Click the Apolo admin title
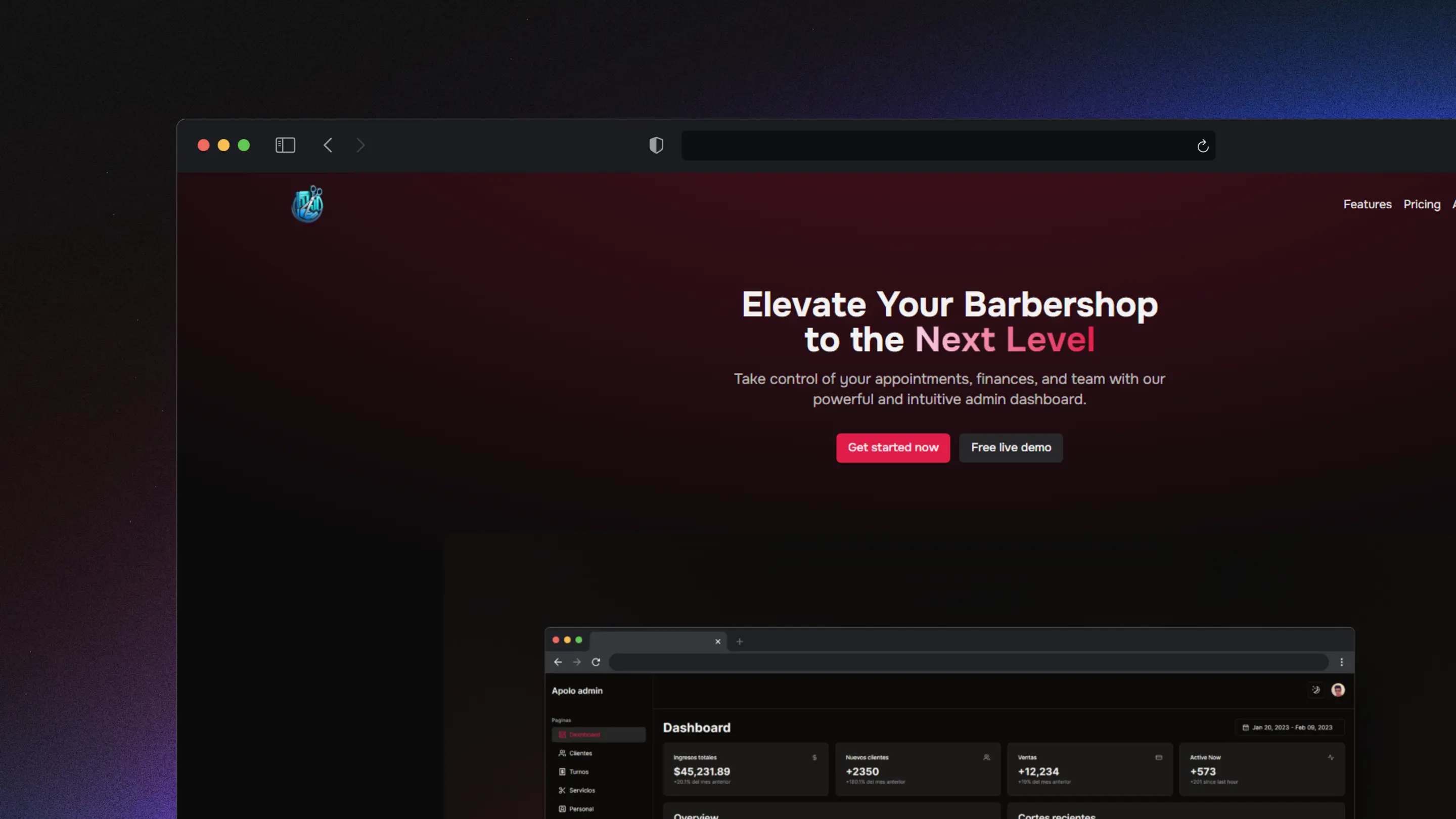The image size is (1456, 819). pyautogui.click(x=577, y=691)
